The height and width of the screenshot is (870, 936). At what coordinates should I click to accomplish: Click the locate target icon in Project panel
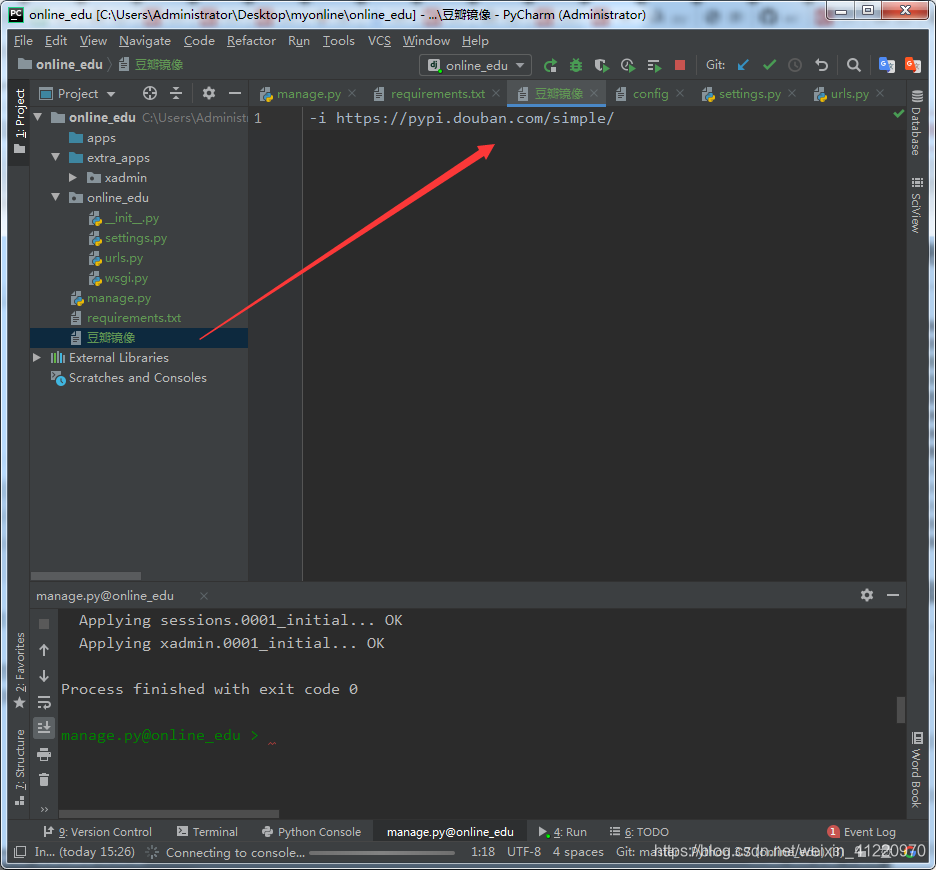coord(150,93)
